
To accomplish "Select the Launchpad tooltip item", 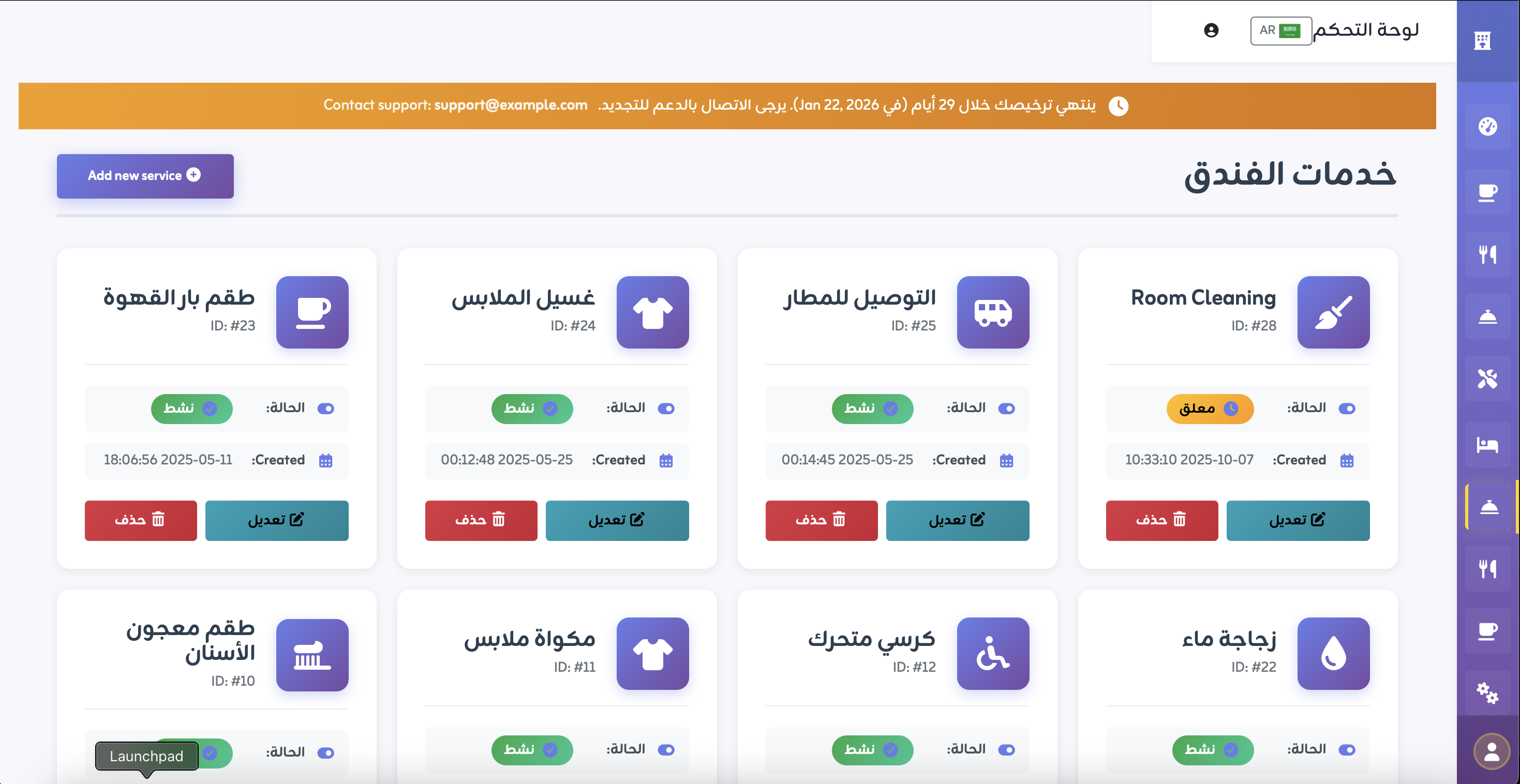I will (x=145, y=756).
